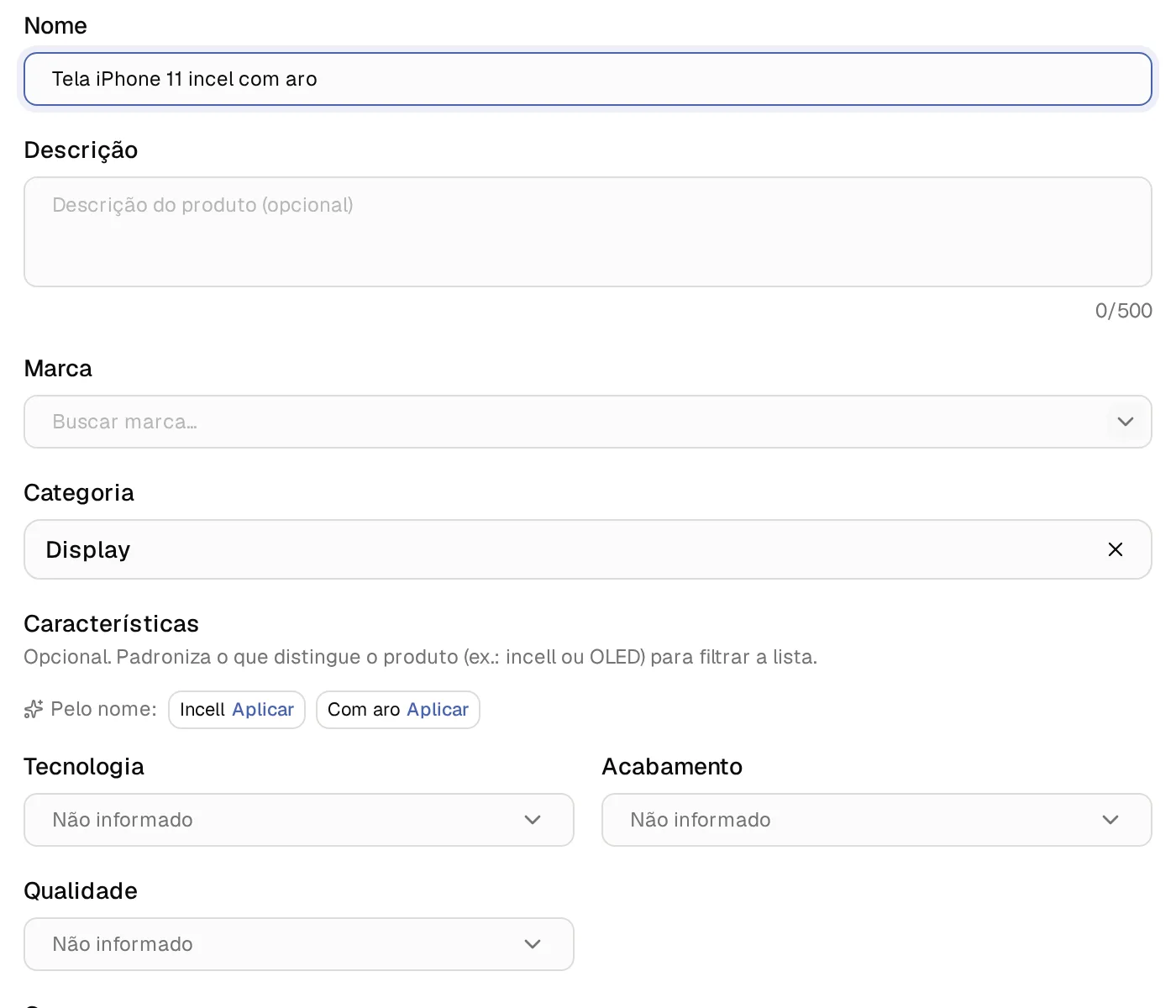Click the Descrição do produto text area

(588, 232)
